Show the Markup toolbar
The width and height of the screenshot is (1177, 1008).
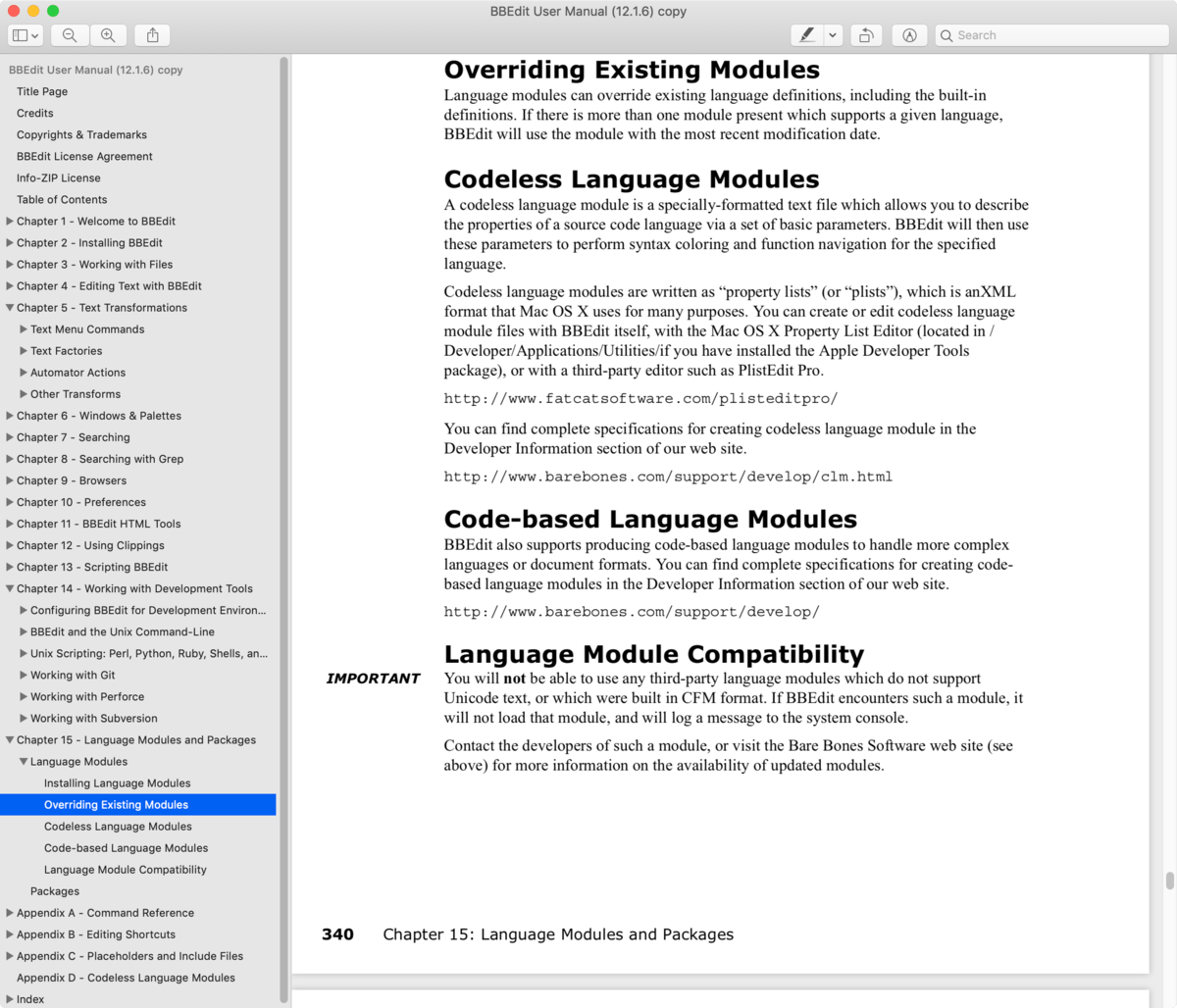[x=909, y=34]
